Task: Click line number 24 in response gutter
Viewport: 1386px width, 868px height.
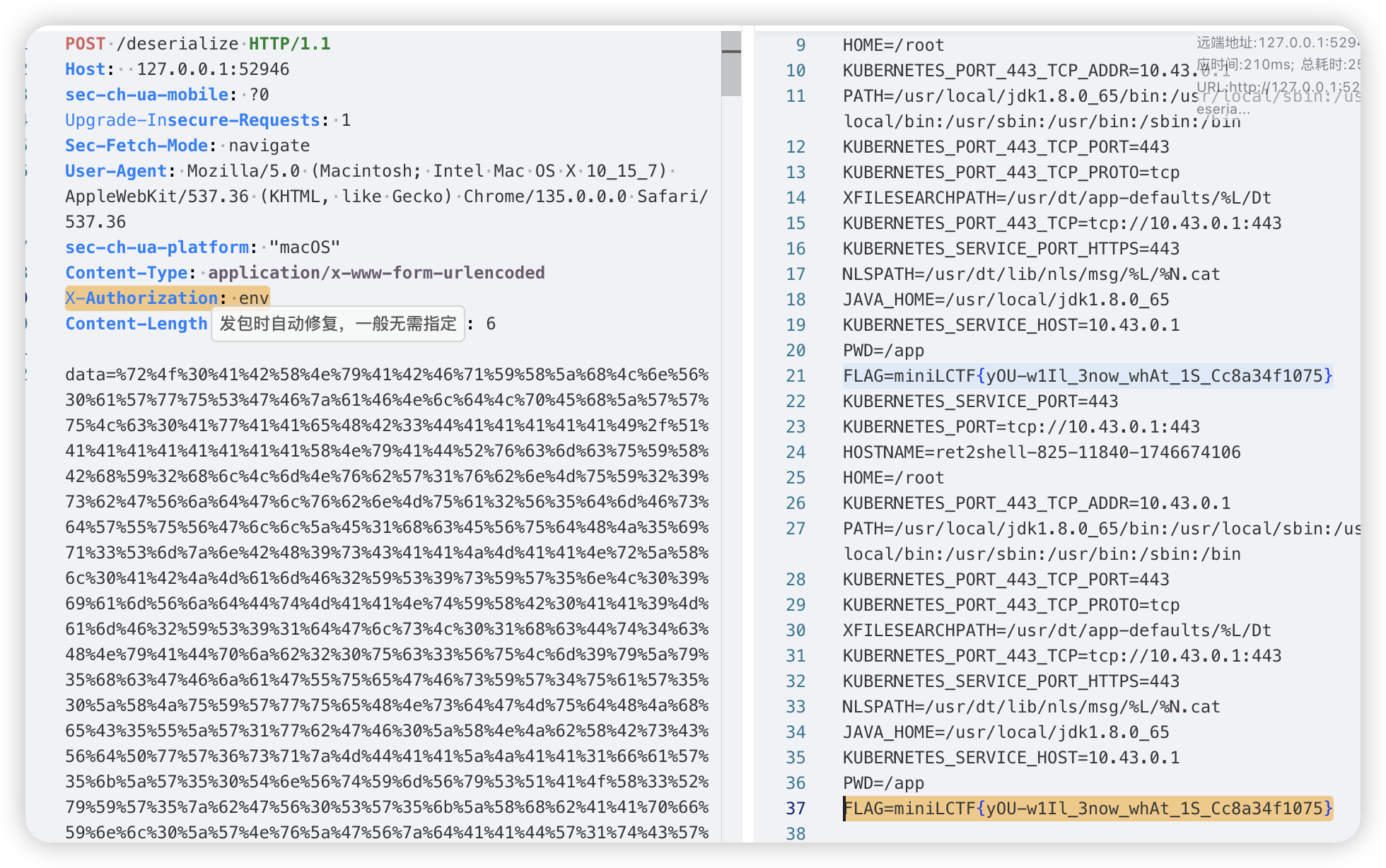Action: [796, 452]
